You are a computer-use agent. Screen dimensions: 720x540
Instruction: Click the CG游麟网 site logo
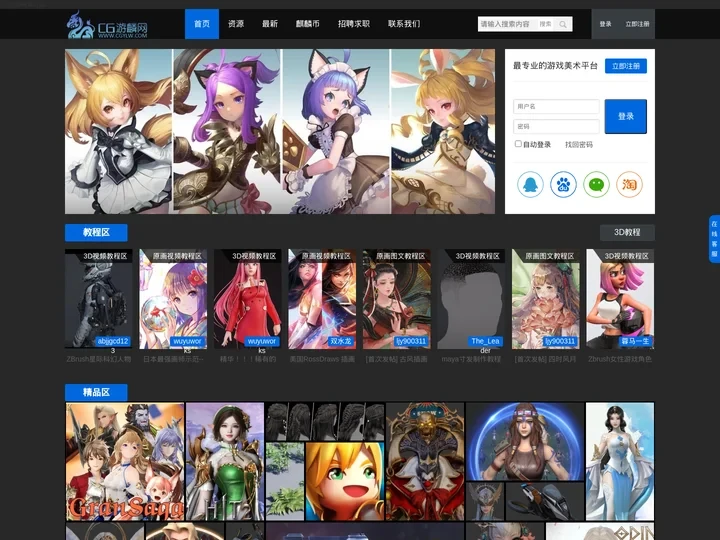(x=107, y=25)
